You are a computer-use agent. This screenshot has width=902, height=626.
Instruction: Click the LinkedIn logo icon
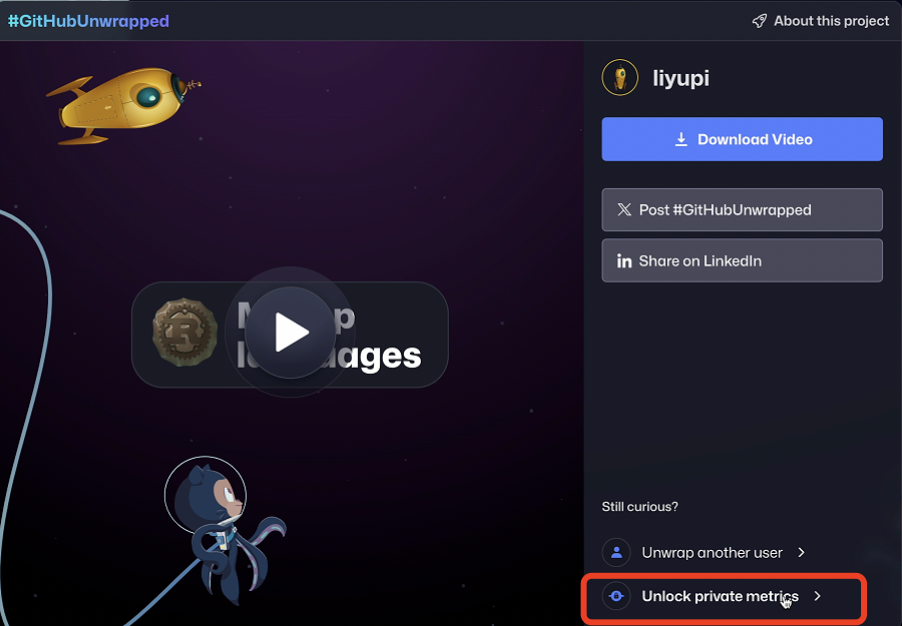pyautogui.click(x=624, y=261)
